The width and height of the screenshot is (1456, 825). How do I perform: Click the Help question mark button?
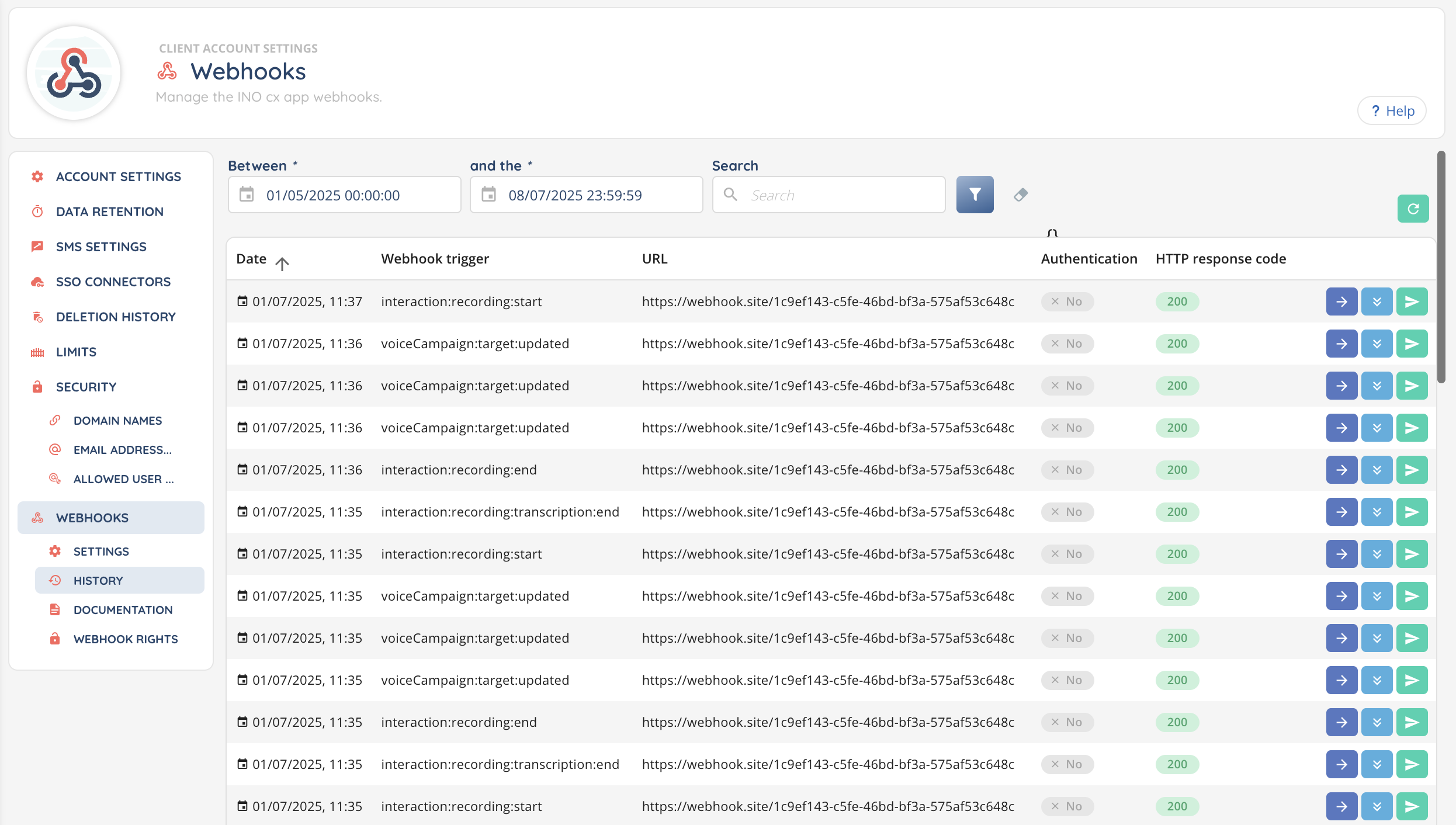click(1392, 111)
